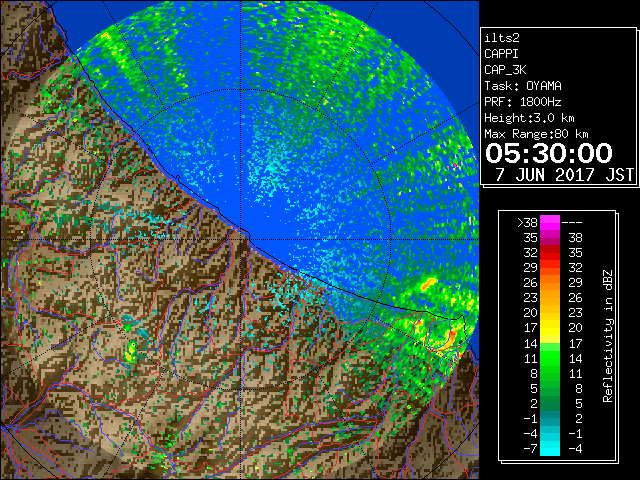Pick the cyan -7 to -4 legend swatch
This screenshot has width=640, height=480.
550,449
